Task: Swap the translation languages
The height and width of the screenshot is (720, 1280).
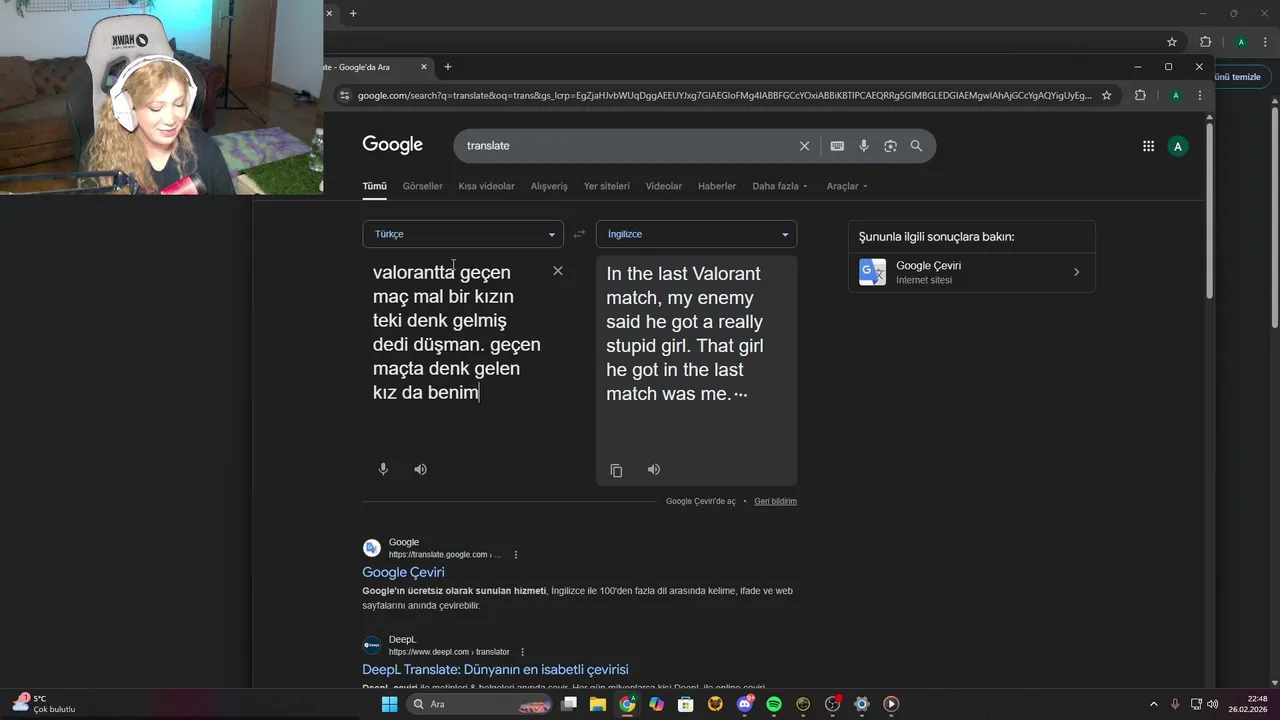Action: (579, 234)
